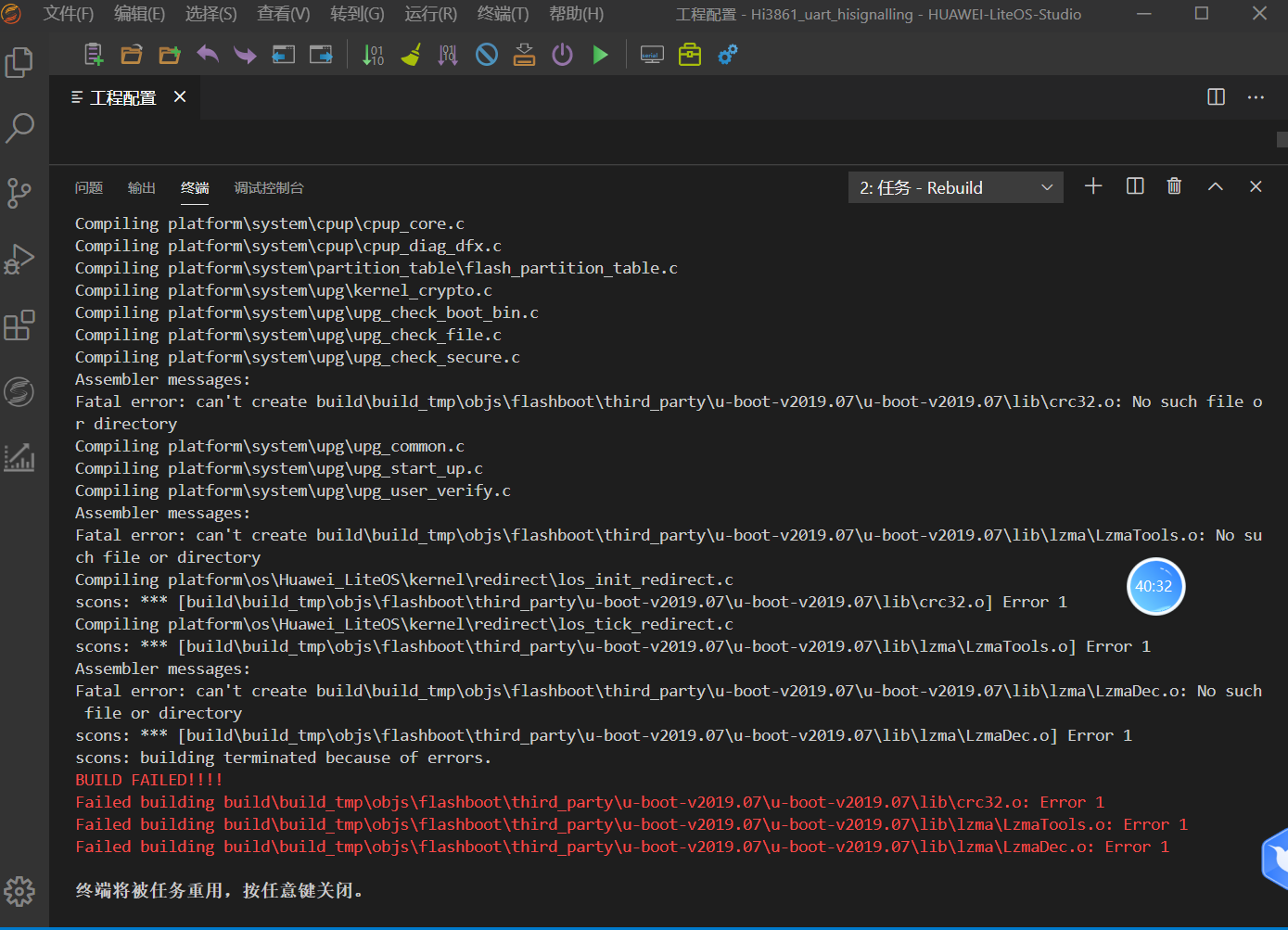Screen dimensions: 1288x930
Task: Open the terminal task selector dropdown
Action: 955,186
